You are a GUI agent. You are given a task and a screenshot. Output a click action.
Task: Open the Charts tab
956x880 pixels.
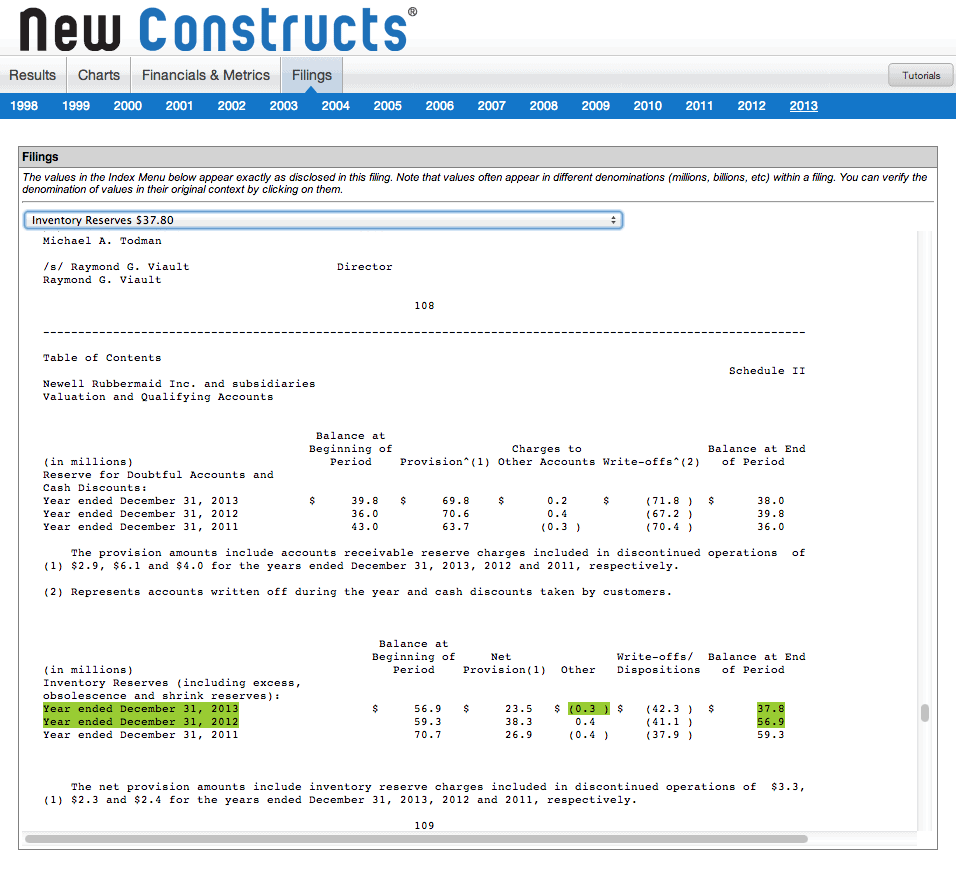98,75
